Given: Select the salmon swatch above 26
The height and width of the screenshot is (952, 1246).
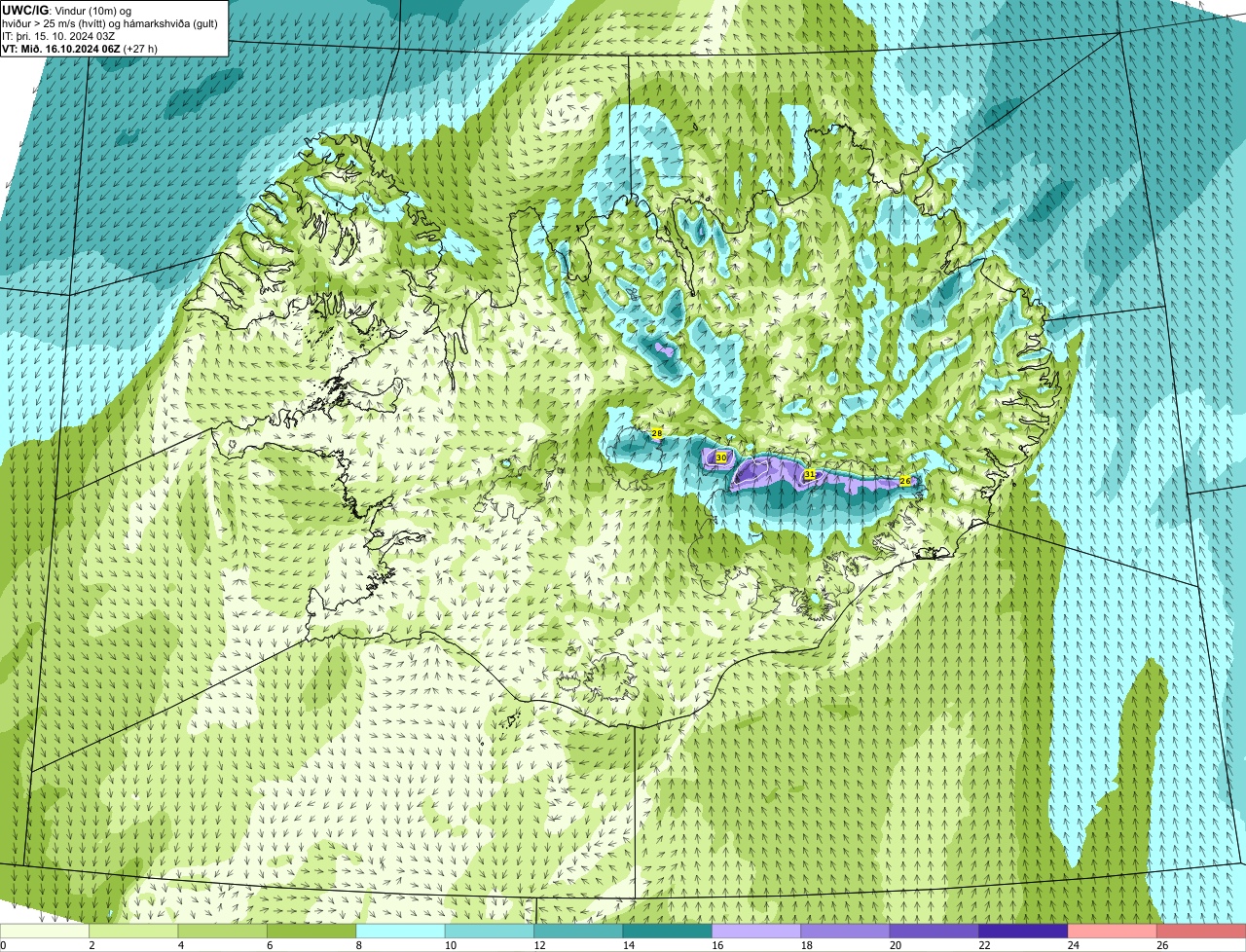Looking at the screenshot, I should [x=1202, y=932].
